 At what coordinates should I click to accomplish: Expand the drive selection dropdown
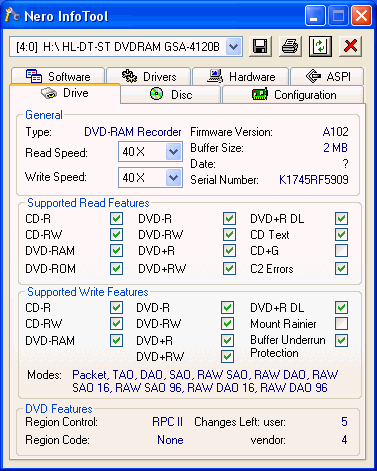tap(233, 47)
